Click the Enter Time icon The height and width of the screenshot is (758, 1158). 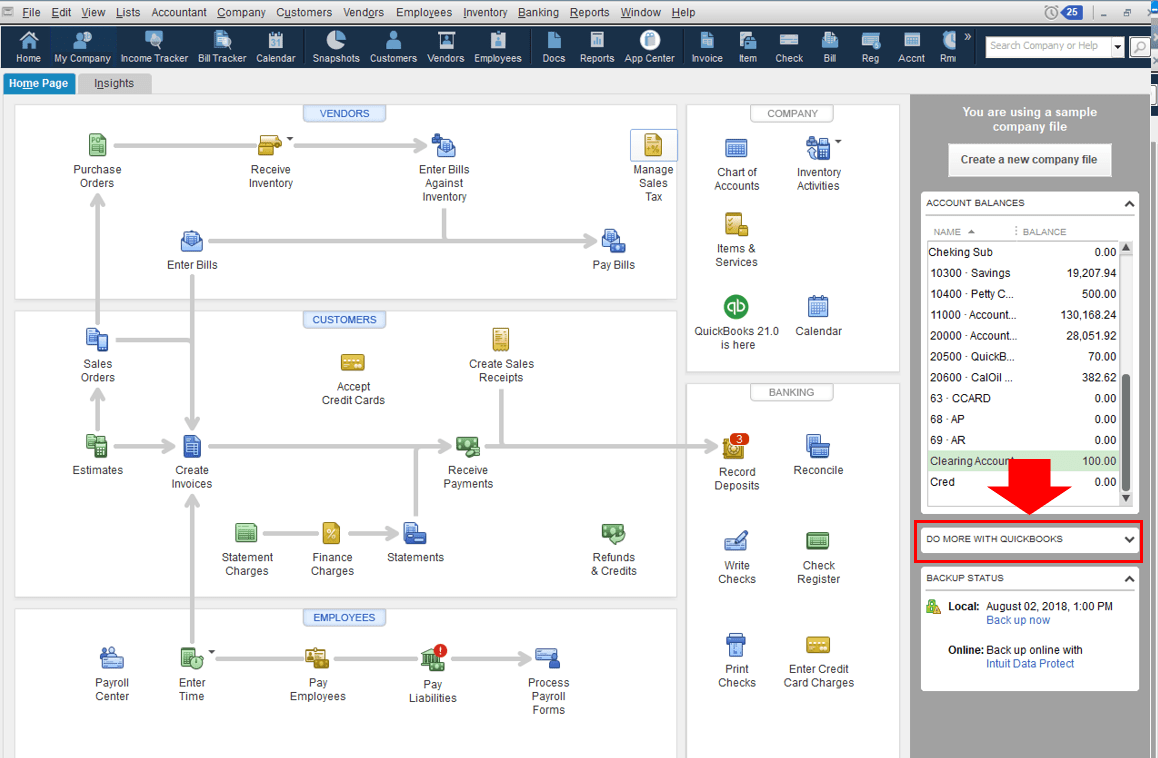coord(192,658)
